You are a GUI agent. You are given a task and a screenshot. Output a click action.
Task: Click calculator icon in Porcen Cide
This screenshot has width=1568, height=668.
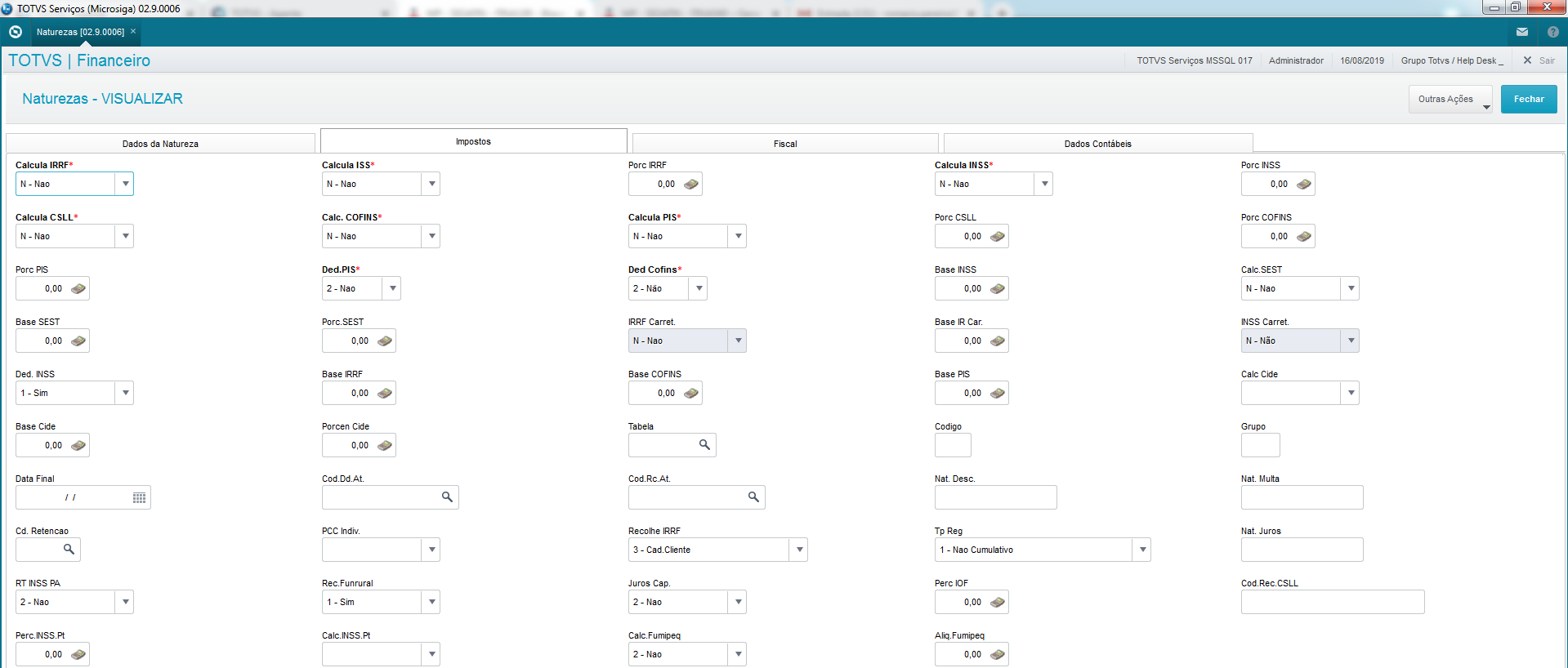385,446
